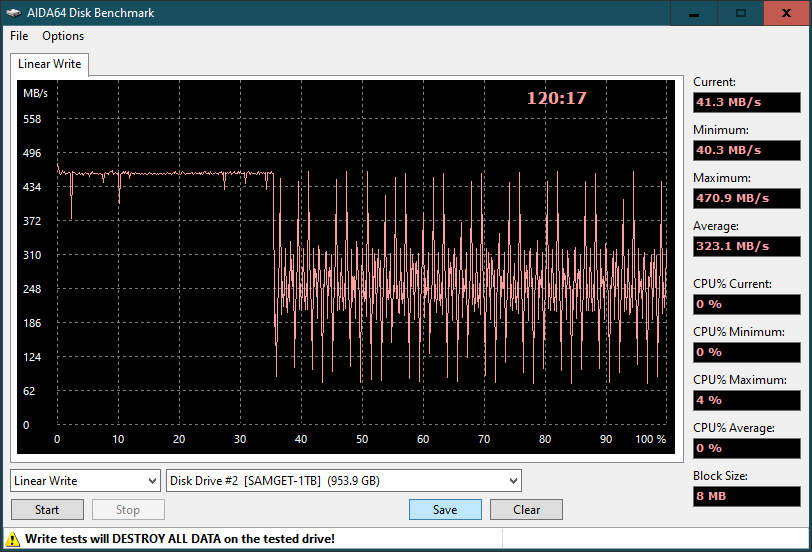Click the 100 % label on graph axis
This screenshot has width=812, height=552.
(x=650, y=439)
